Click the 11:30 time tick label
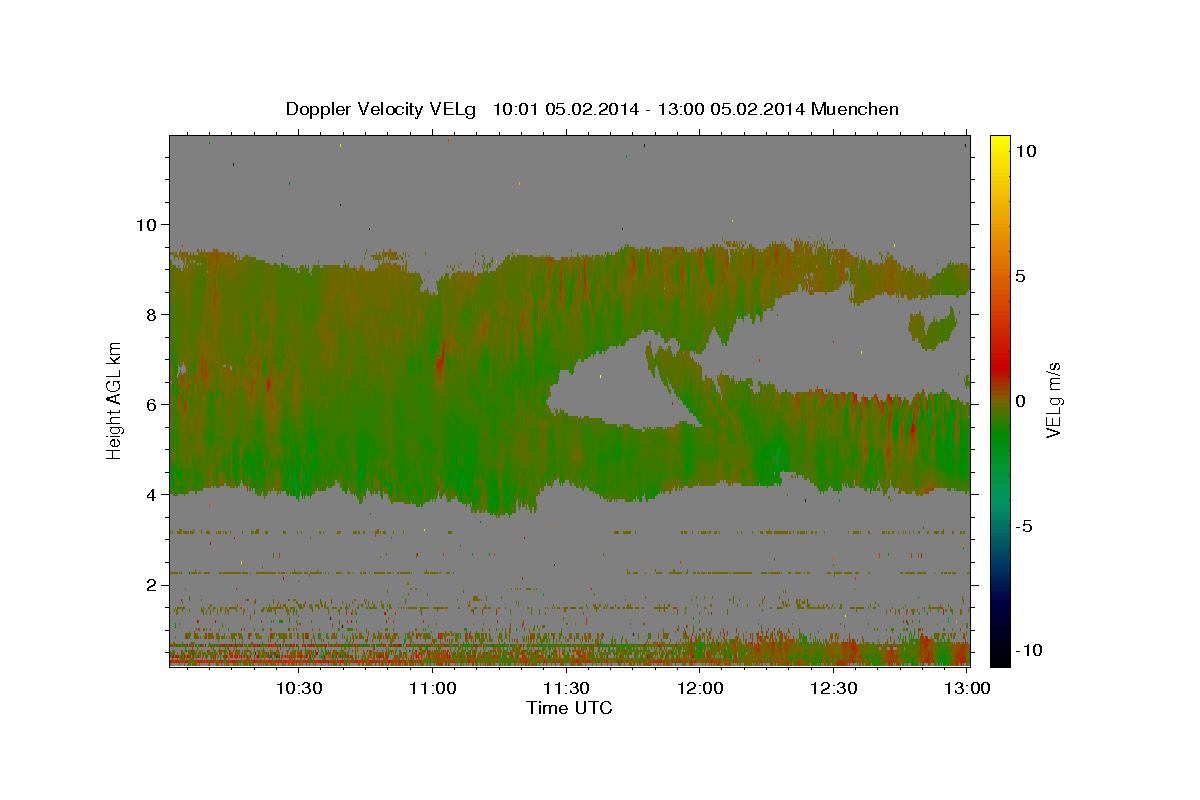Viewport: 1200px width, 800px height. pos(567,688)
